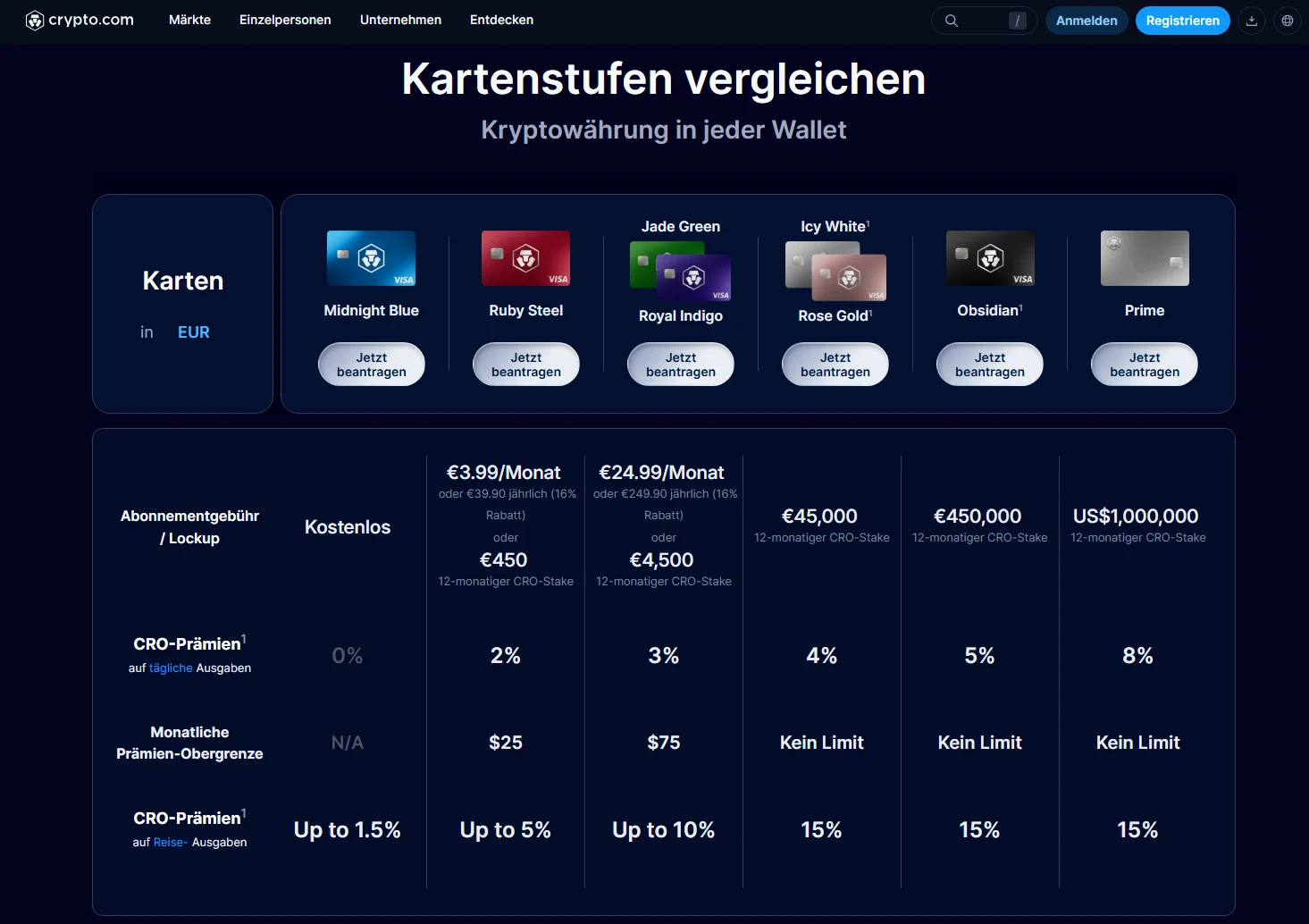Apply for the Prime card
The height and width of the screenshot is (924, 1309).
1145,365
